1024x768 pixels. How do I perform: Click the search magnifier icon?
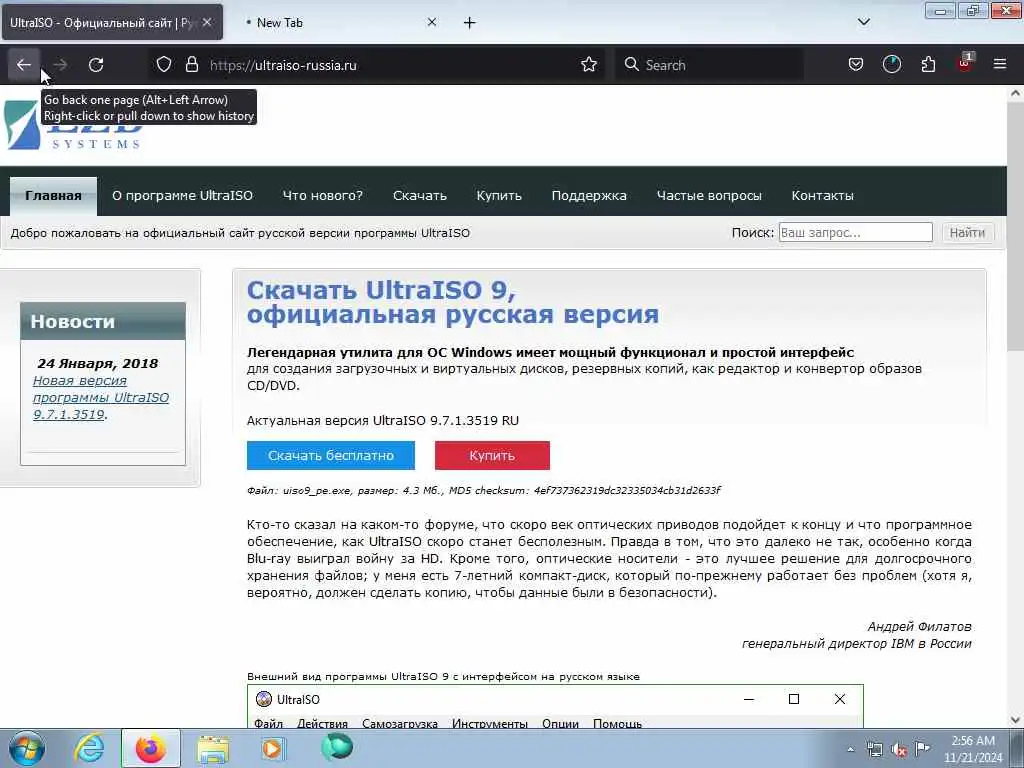(x=632, y=65)
